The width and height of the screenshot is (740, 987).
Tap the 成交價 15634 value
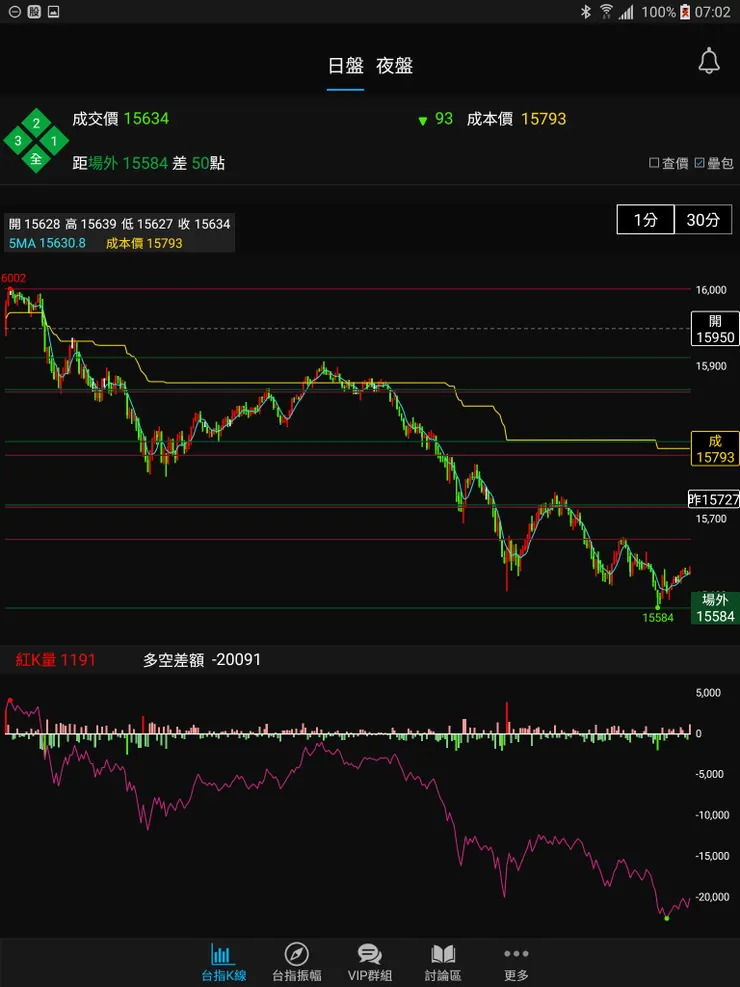pos(120,118)
